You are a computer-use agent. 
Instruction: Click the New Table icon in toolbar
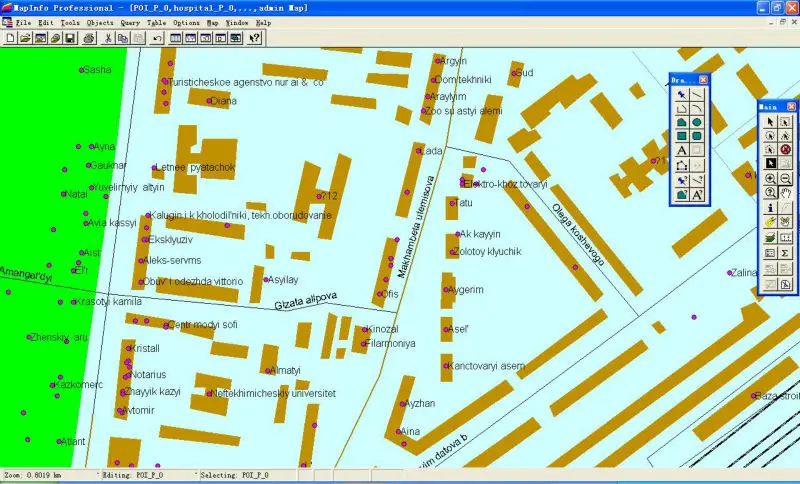[10, 38]
